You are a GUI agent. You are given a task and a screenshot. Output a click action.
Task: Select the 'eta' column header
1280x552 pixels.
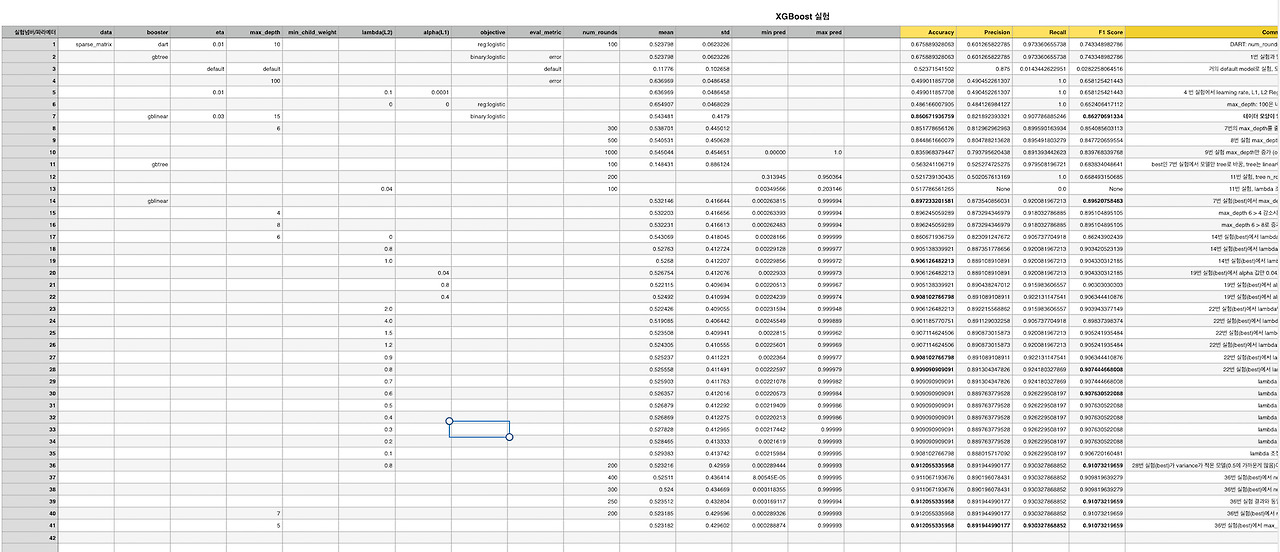coord(198,33)
